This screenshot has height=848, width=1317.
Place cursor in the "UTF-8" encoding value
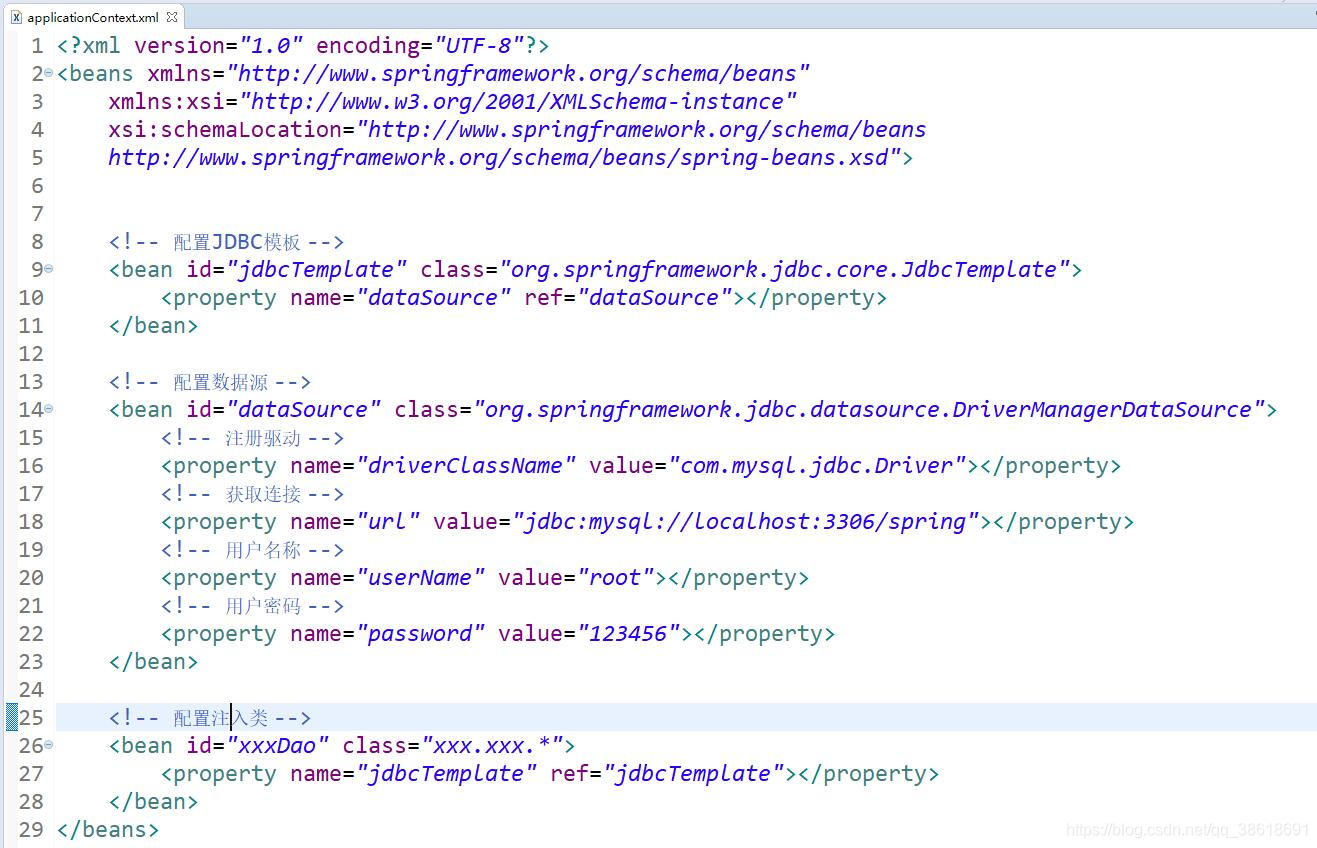pyautogui.click(x=479, y=46)
